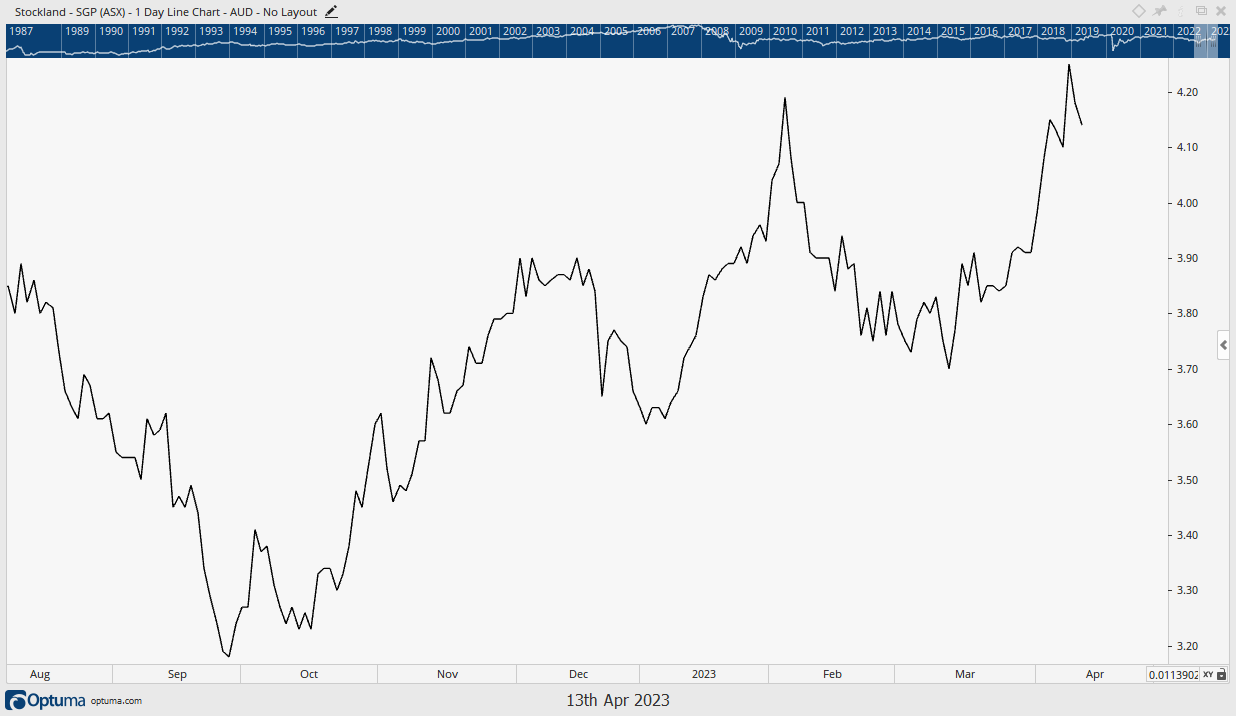Image resolution: width=1236 pixels, height=716 pixels.
Task: Close the Stockland chart with the X icon
Action: coord(1221,11)
